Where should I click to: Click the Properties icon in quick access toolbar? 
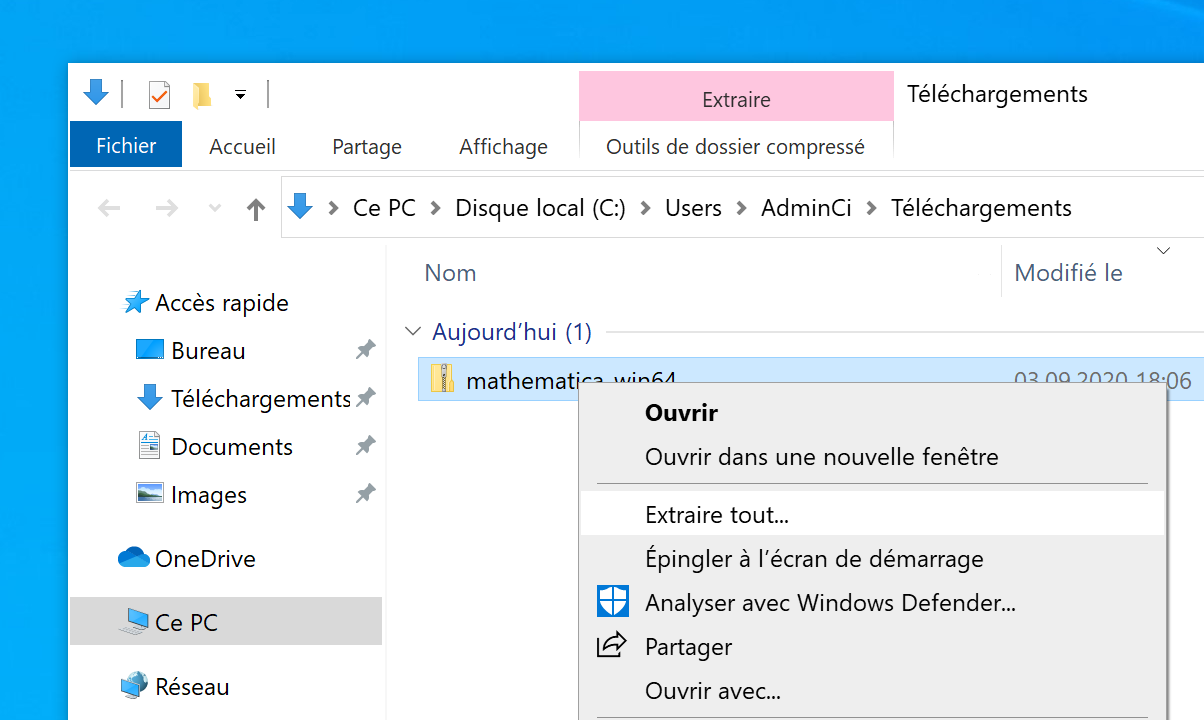click(x=159, y=95)
